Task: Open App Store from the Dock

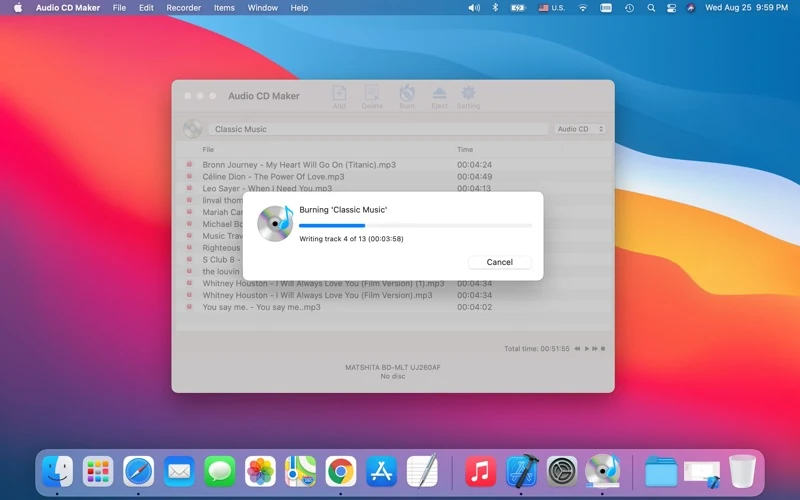Action: (x=382, y=471)
